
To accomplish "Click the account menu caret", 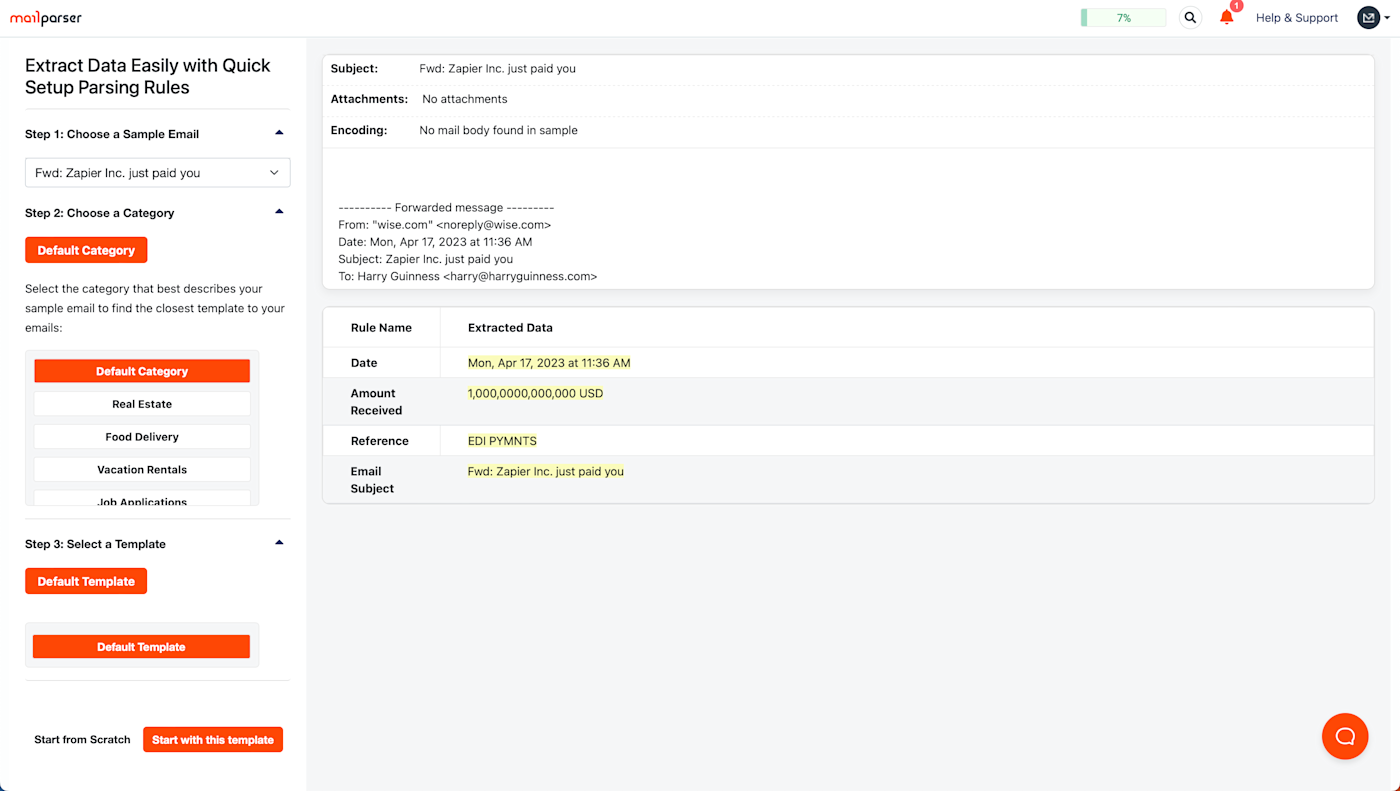I will [1387, 18].
